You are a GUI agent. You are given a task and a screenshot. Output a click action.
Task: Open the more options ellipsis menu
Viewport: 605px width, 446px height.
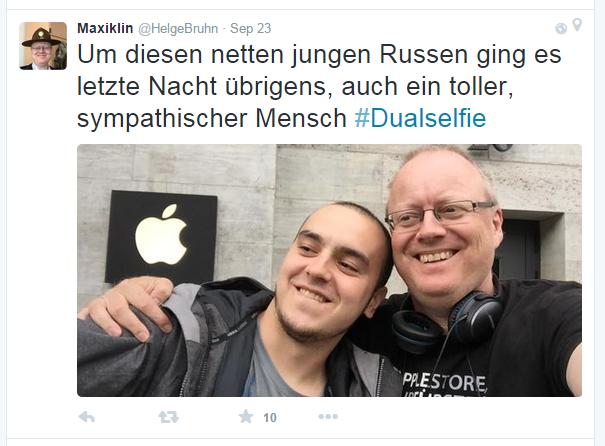328,417
